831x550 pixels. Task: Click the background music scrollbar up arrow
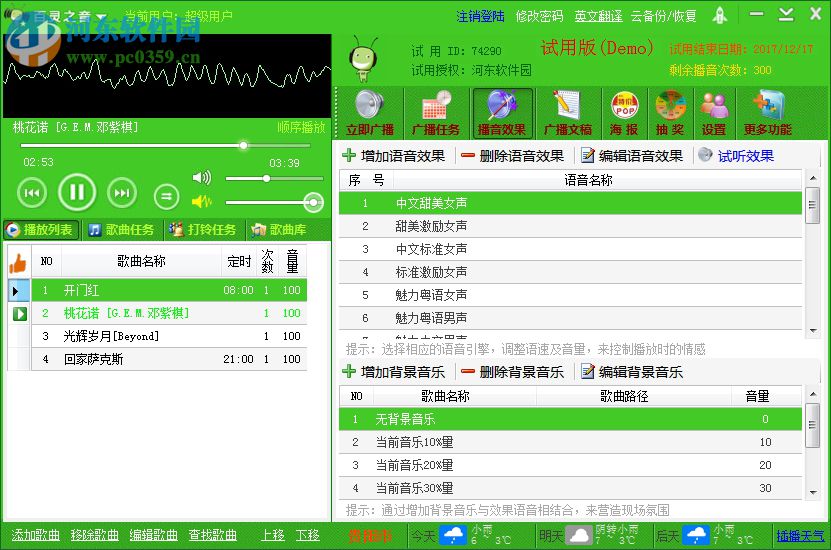pos(812,394)
